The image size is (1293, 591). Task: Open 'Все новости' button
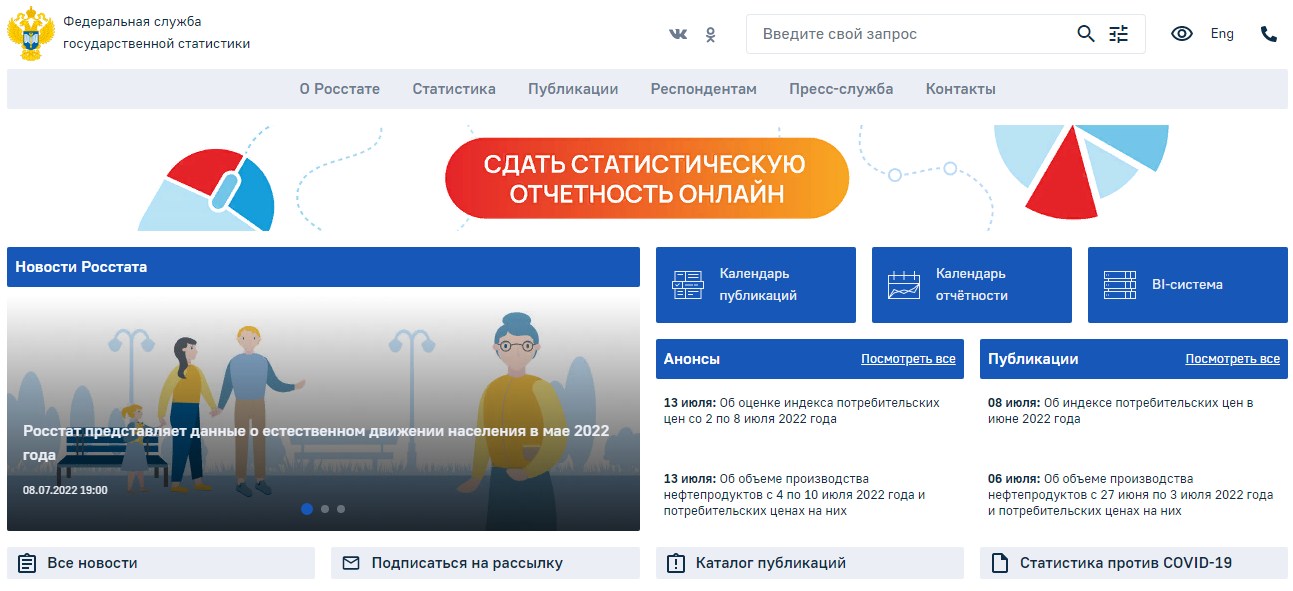pos(161,563)
